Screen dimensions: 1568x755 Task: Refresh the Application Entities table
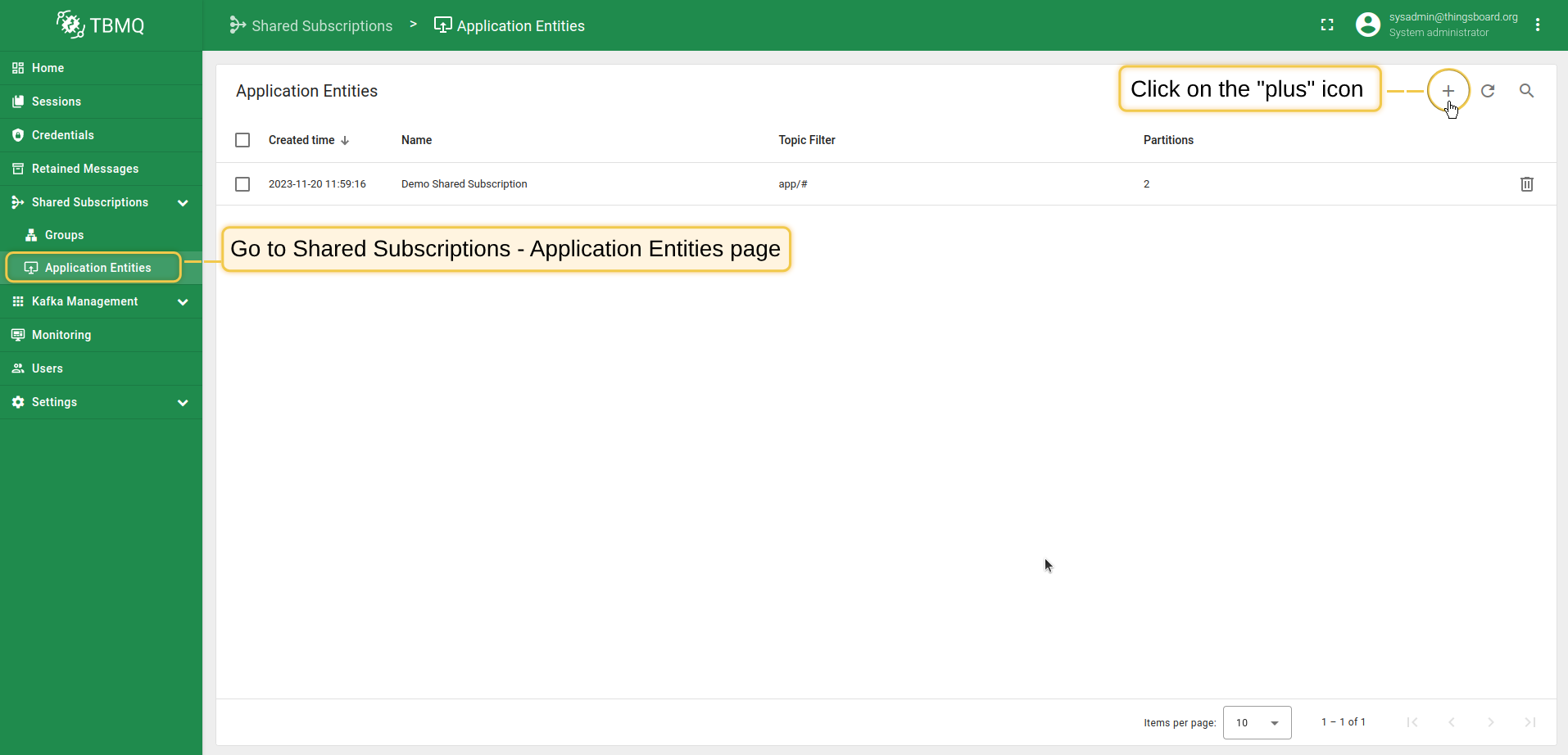tap(1488, 90)
